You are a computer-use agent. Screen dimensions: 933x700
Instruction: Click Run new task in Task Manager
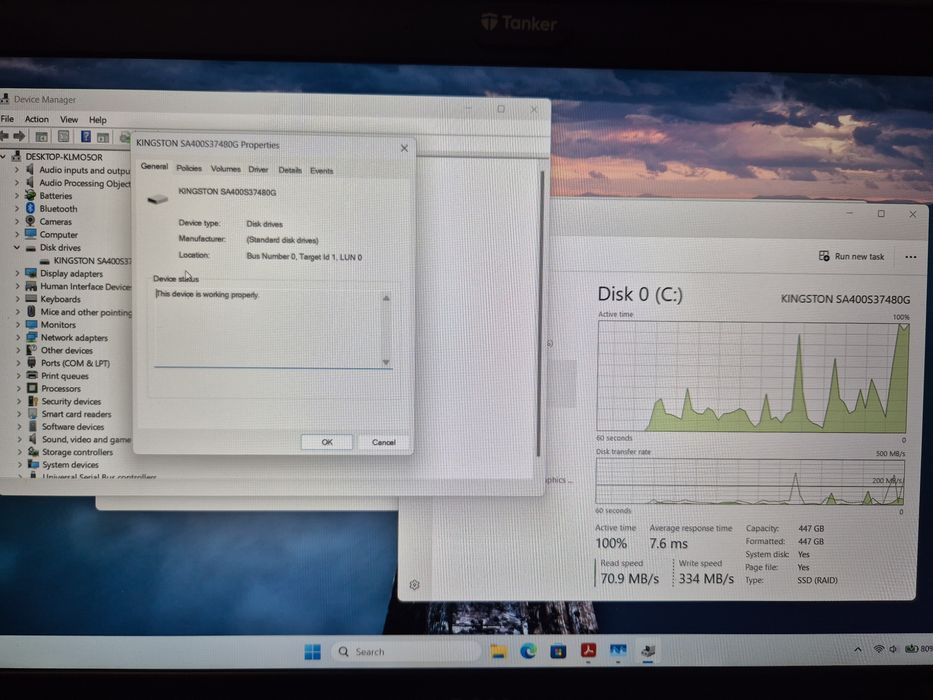[851, 256]
